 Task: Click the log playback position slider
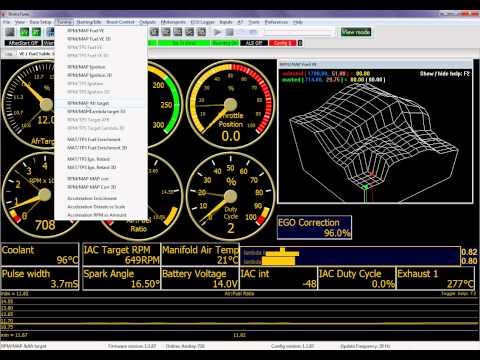point(299,32)
